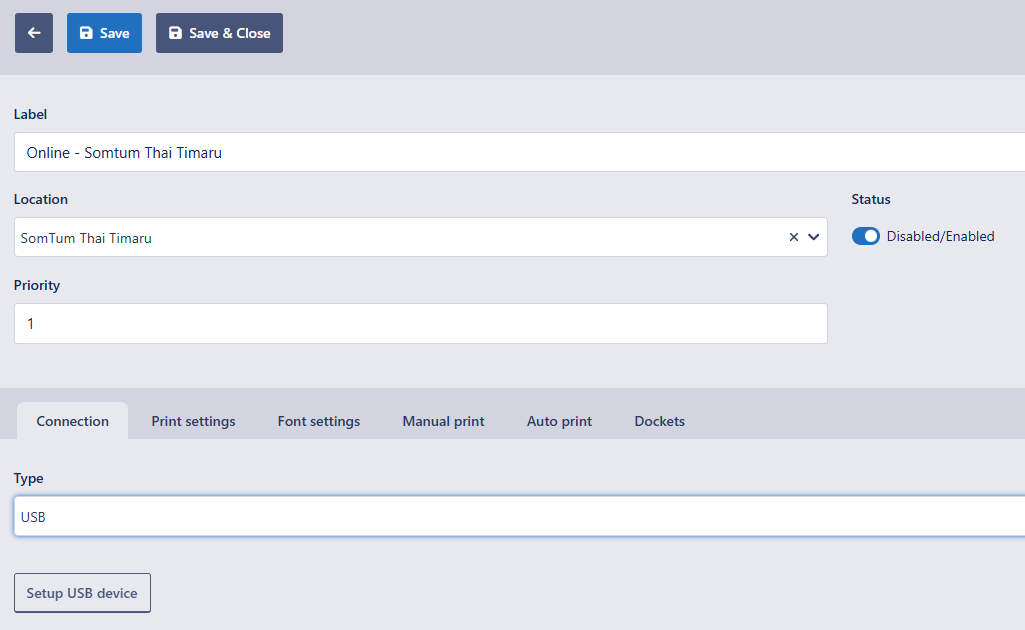The width and height of the screenshot is (1025, 630).
Task: Click the Setup USB device button
Action: 82,593
